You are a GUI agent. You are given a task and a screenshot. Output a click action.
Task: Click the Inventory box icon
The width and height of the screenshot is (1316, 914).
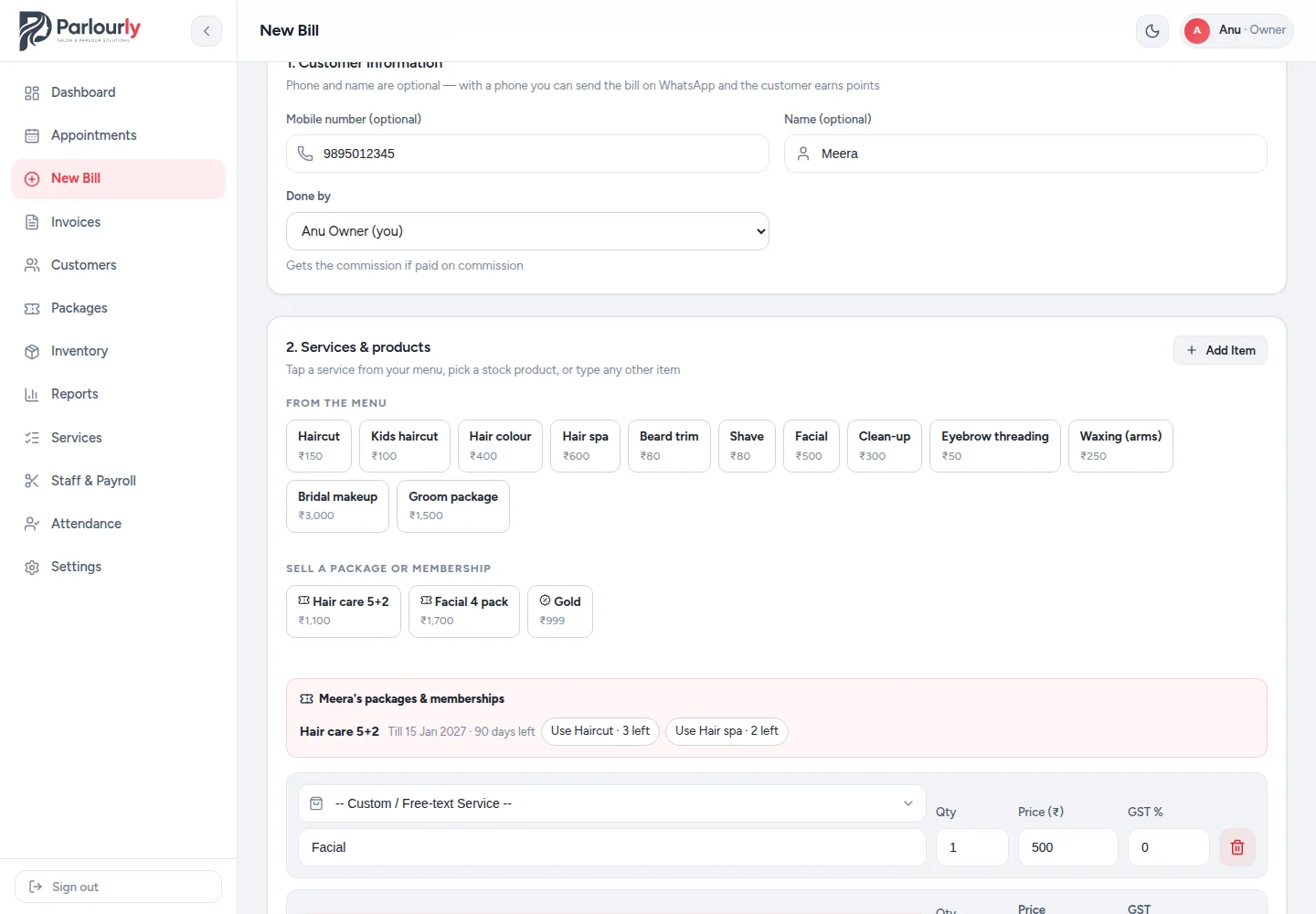point(32,351)
